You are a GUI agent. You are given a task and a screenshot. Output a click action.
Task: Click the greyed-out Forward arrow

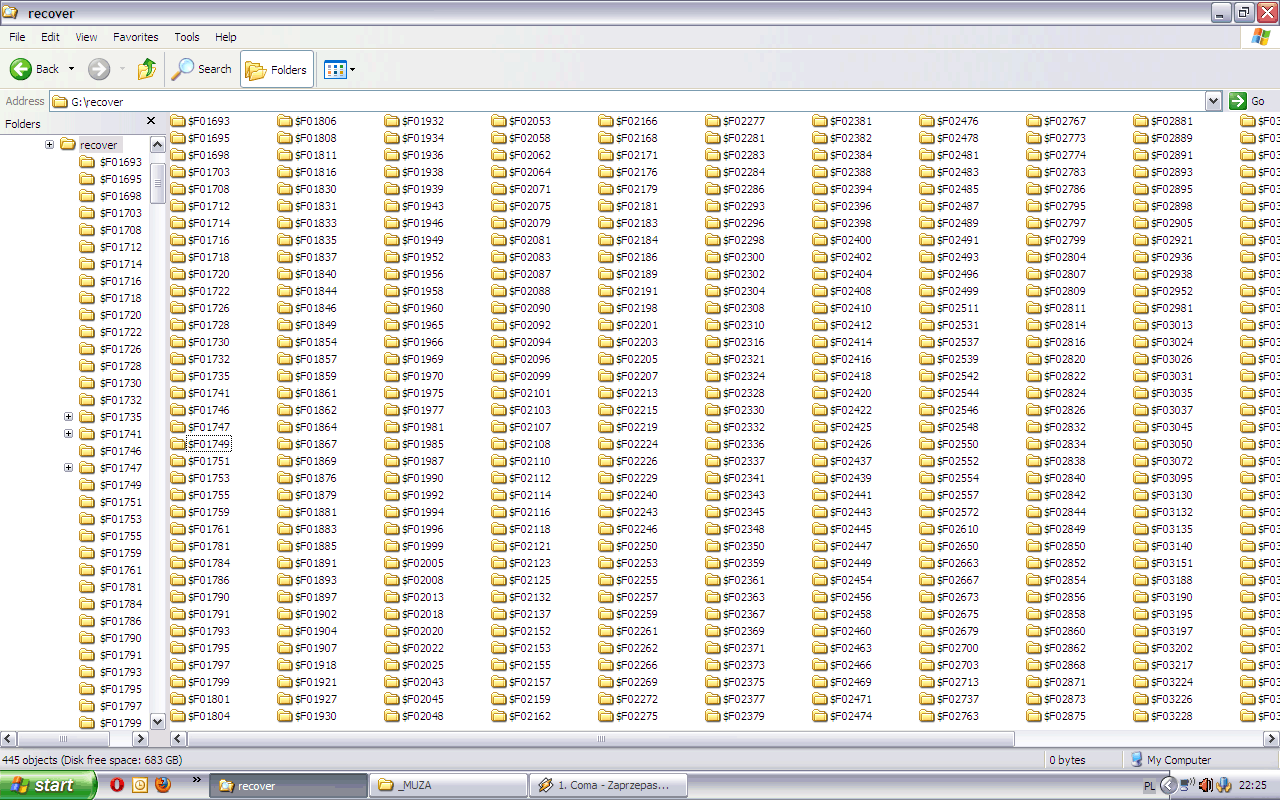tap(99, 69)
